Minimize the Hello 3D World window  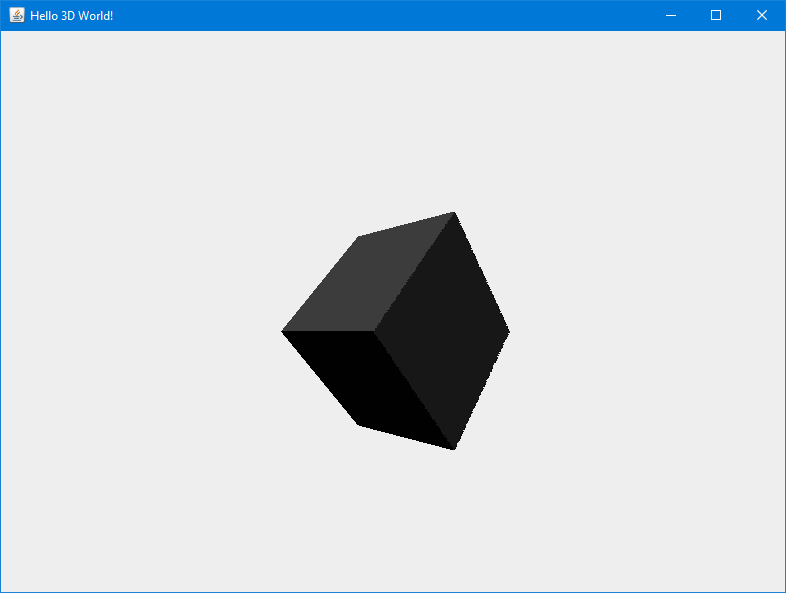pos(671,16)
